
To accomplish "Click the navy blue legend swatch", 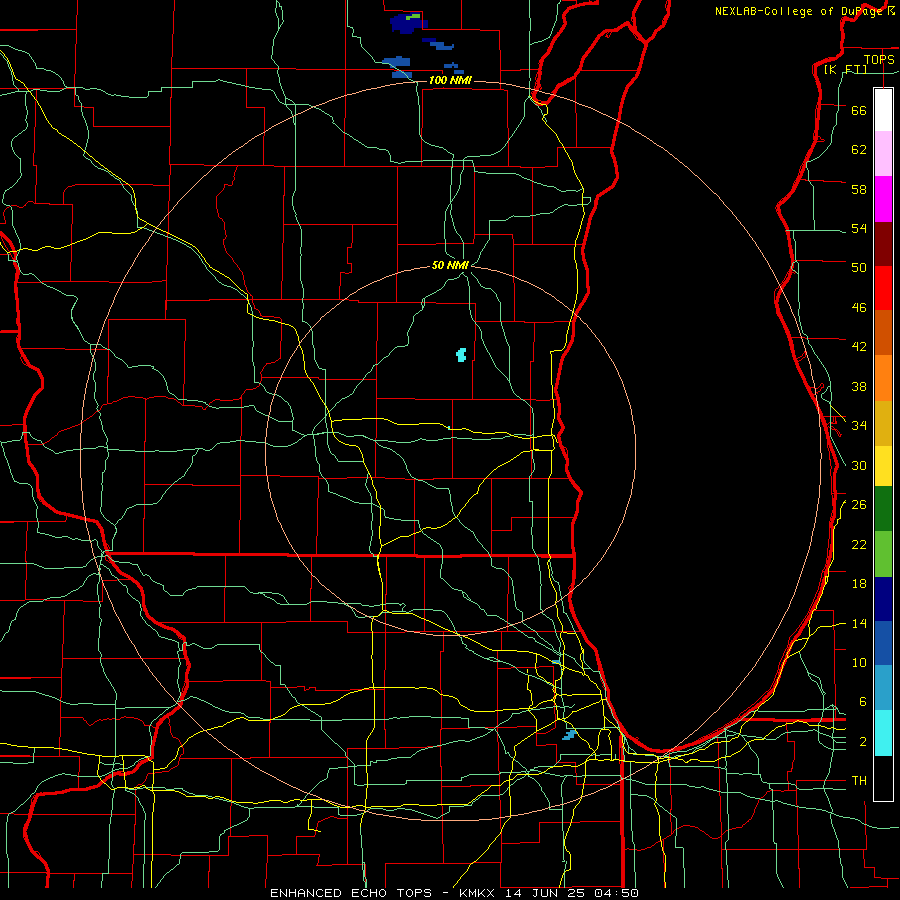I will pyautogui.click(x=883, y=599).
